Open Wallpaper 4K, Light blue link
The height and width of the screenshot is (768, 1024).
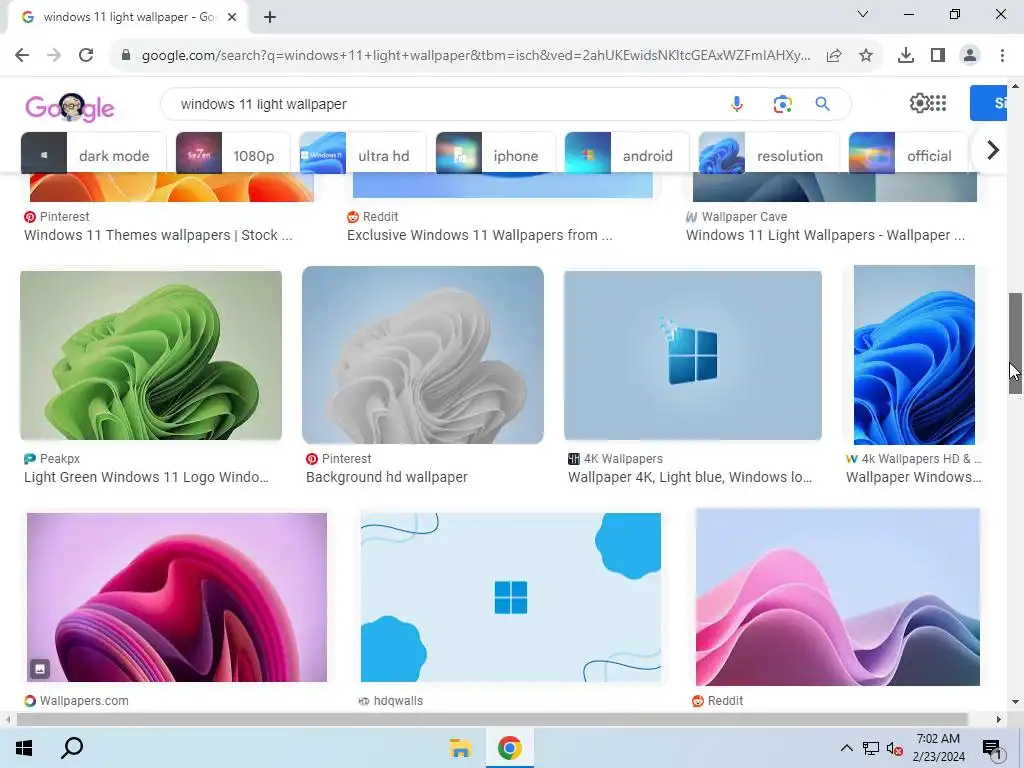(690, 477)
